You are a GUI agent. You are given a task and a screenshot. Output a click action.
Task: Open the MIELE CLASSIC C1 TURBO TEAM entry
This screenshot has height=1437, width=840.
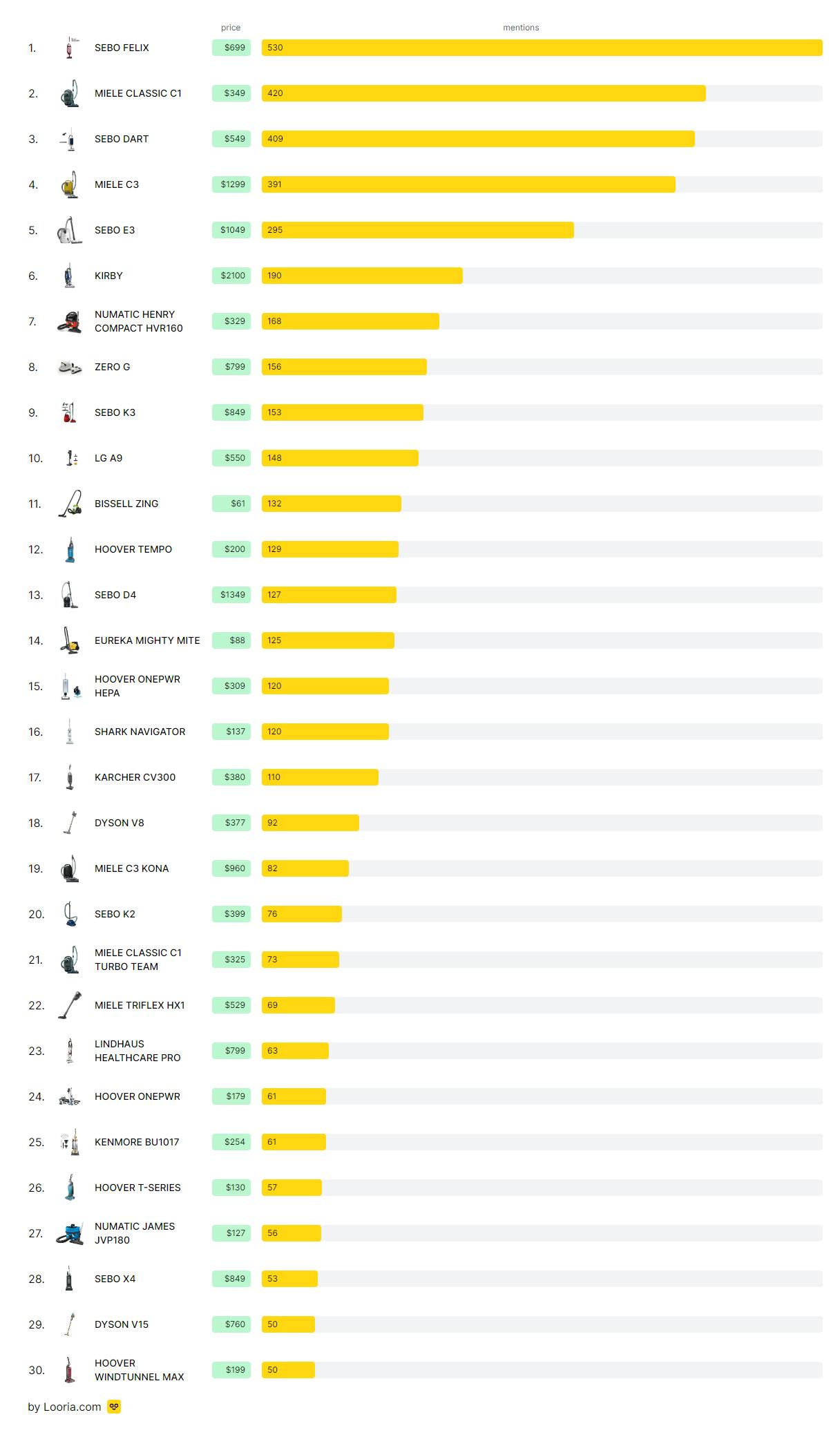(x=138, y=960)
